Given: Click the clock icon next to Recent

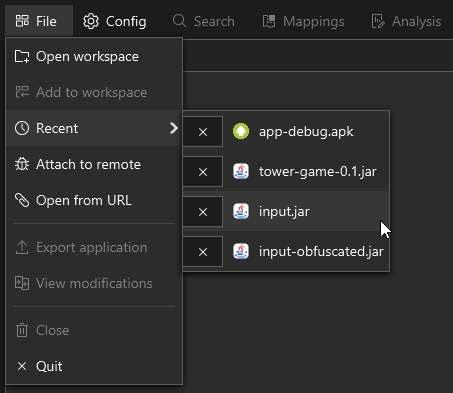Looking at the screenshot, I should tap(22, 128).
